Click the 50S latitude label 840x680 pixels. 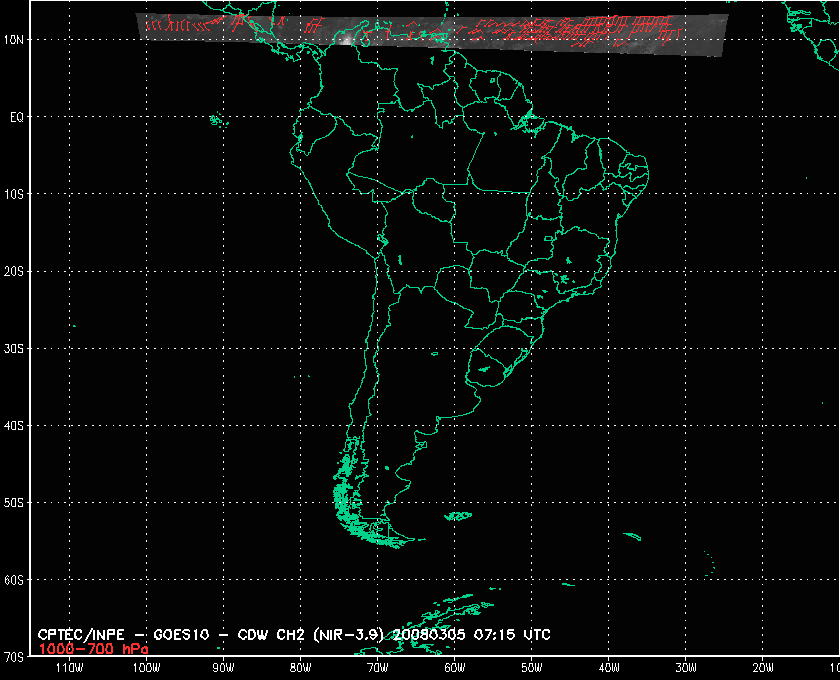pos(14,503)
